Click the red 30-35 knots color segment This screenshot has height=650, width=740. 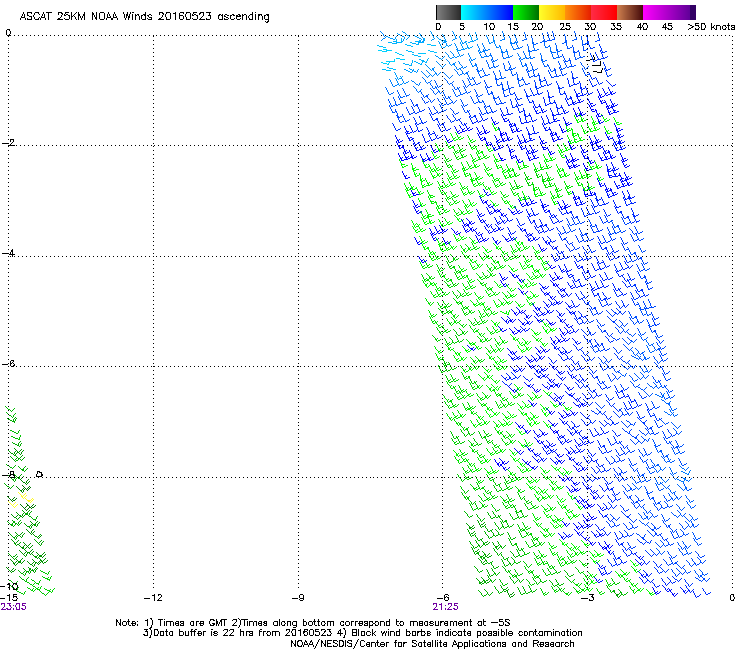coord(604,12)
